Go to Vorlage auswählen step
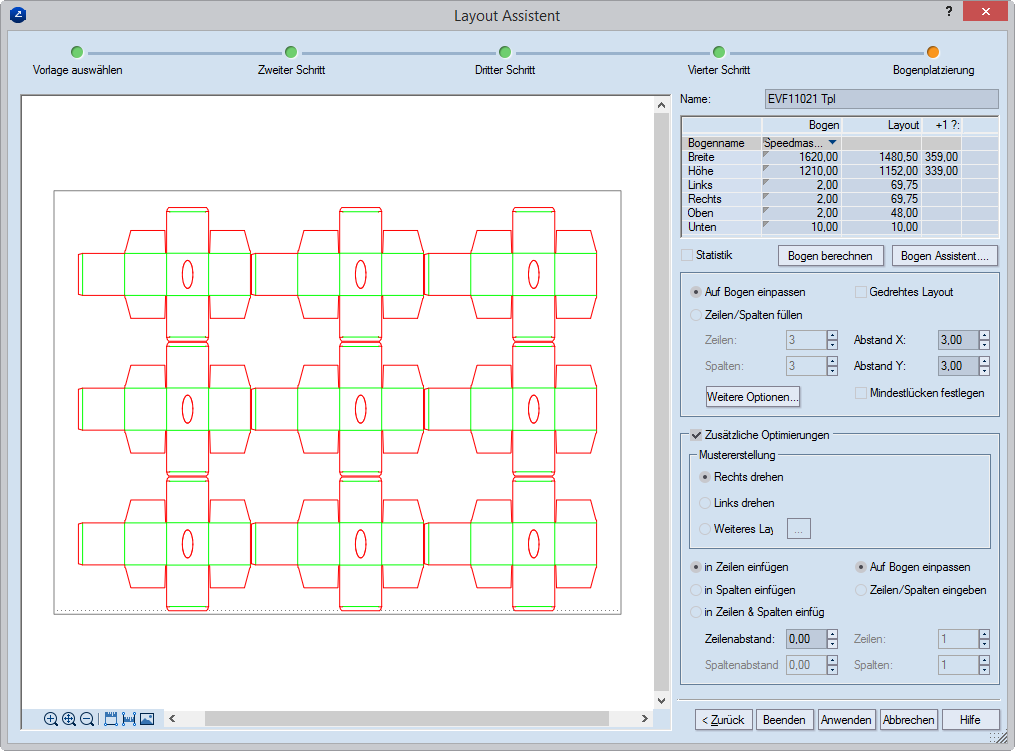 77,52
